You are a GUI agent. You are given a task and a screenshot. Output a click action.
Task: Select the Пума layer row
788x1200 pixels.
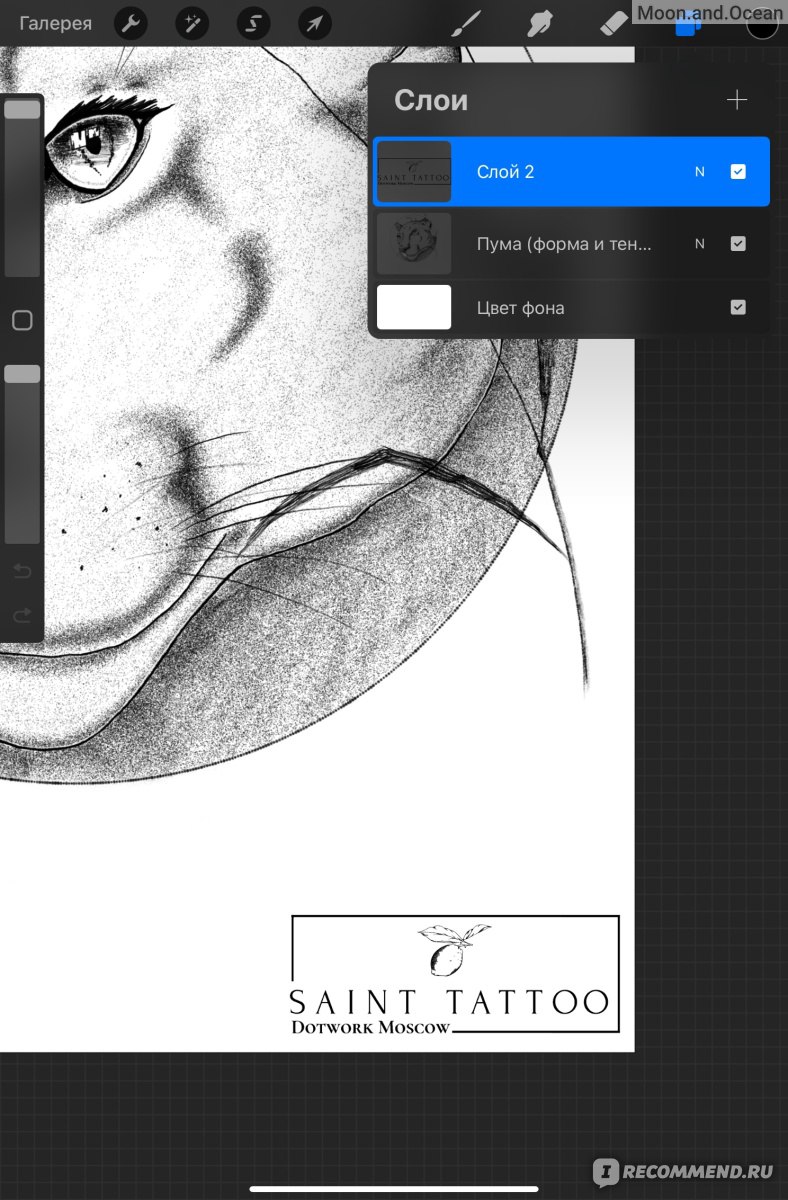[x=571, y=243]
